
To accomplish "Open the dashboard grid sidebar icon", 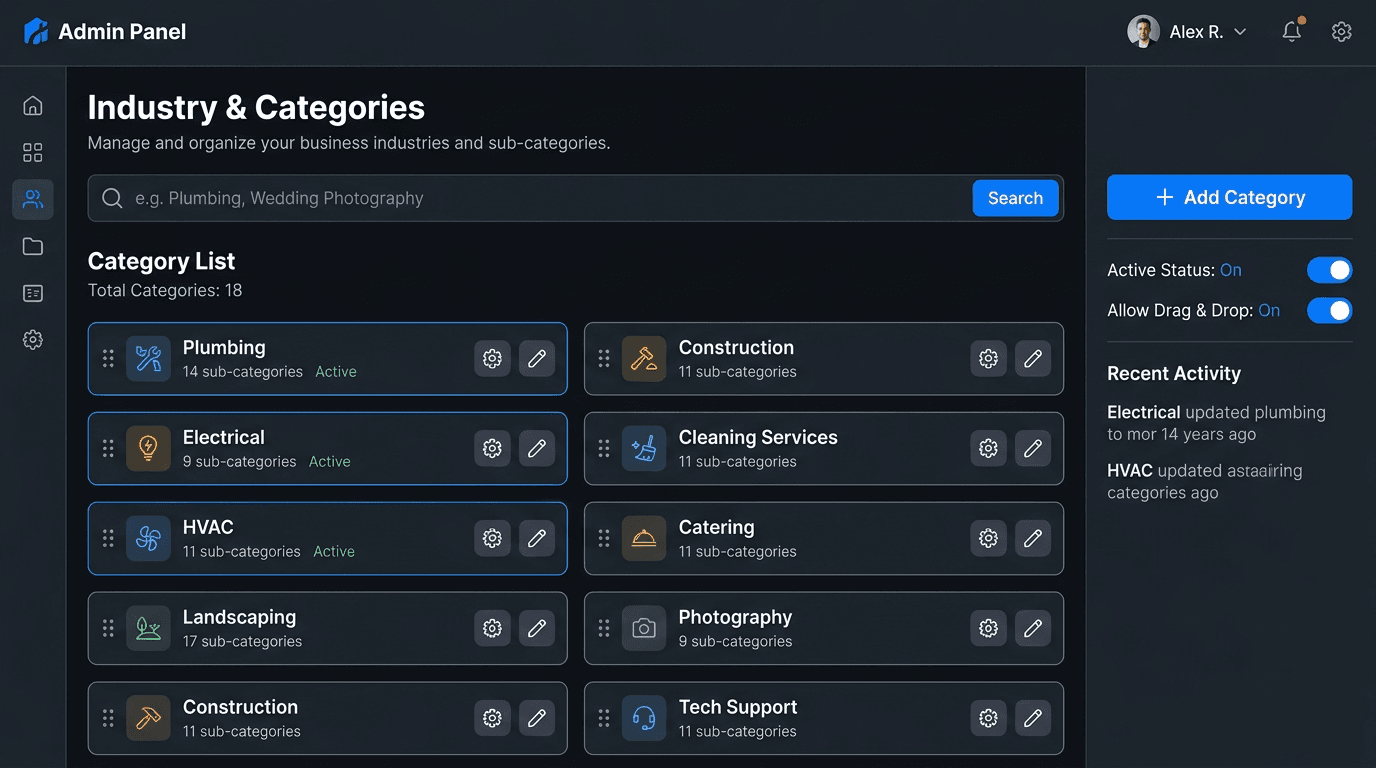I will (x=33, y=152).
